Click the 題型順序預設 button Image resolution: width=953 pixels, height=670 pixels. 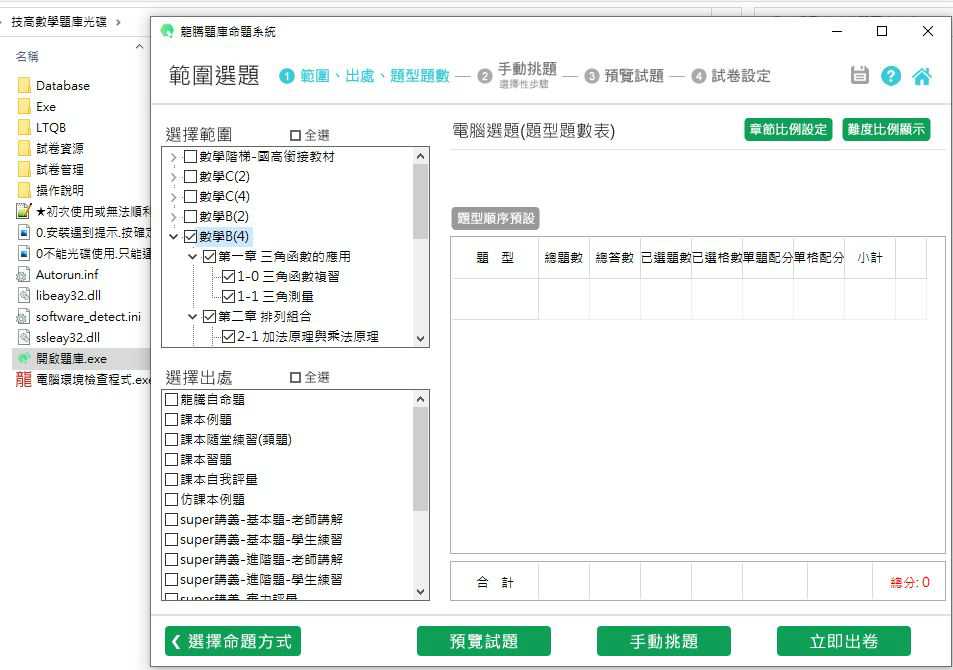pyautogui.click(x=495, y=218)
